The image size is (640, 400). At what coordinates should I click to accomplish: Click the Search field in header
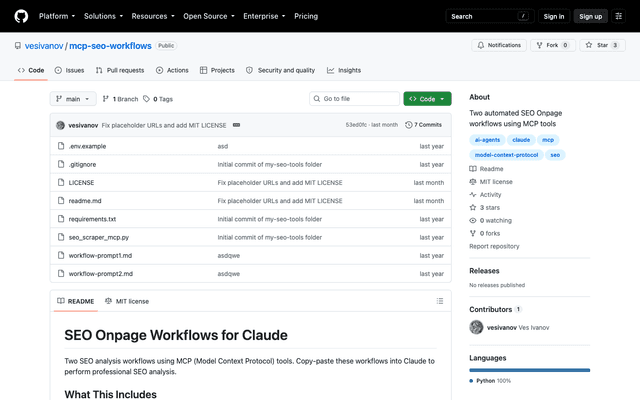click(x=490, y=16)
